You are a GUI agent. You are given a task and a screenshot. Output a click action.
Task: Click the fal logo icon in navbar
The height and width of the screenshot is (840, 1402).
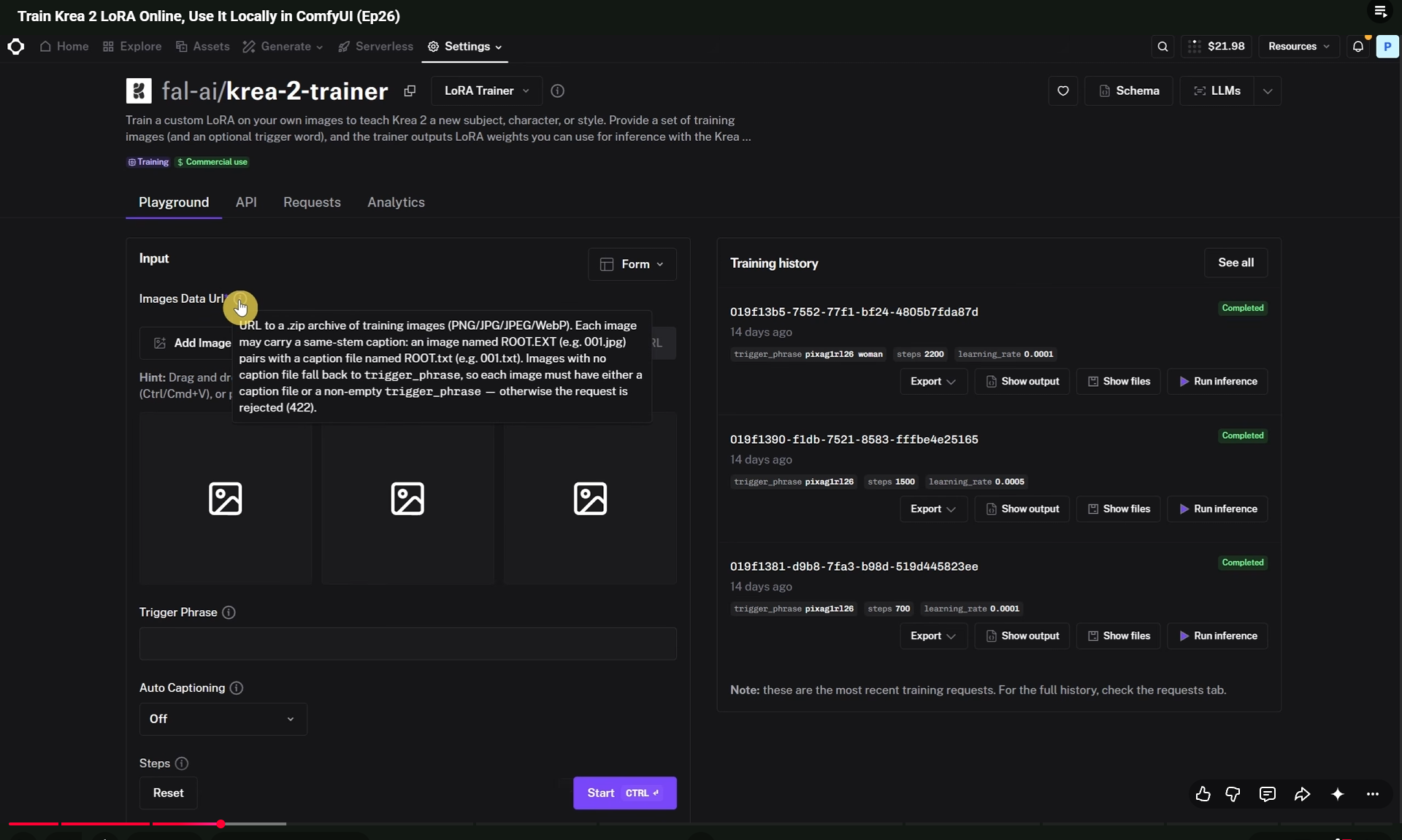[x=16, y=47]
